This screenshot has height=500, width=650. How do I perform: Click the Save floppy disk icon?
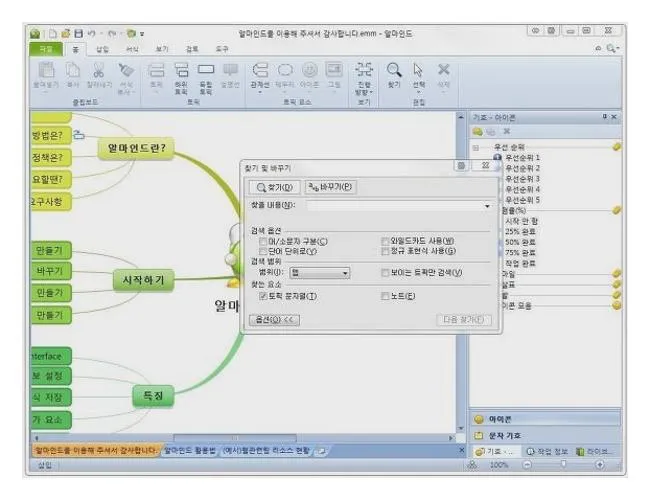78,34
